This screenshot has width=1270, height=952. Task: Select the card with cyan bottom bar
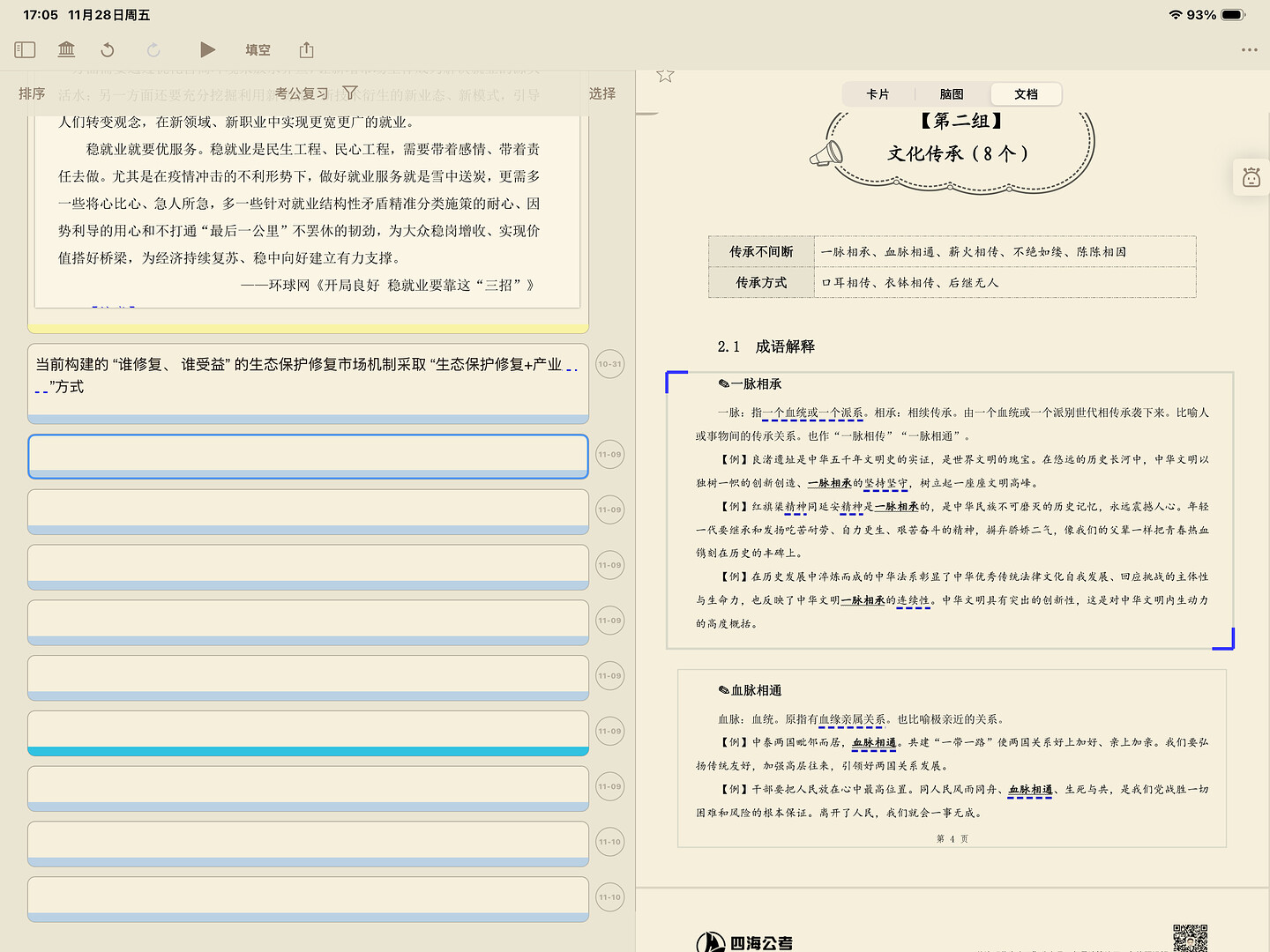coord(308,732)
